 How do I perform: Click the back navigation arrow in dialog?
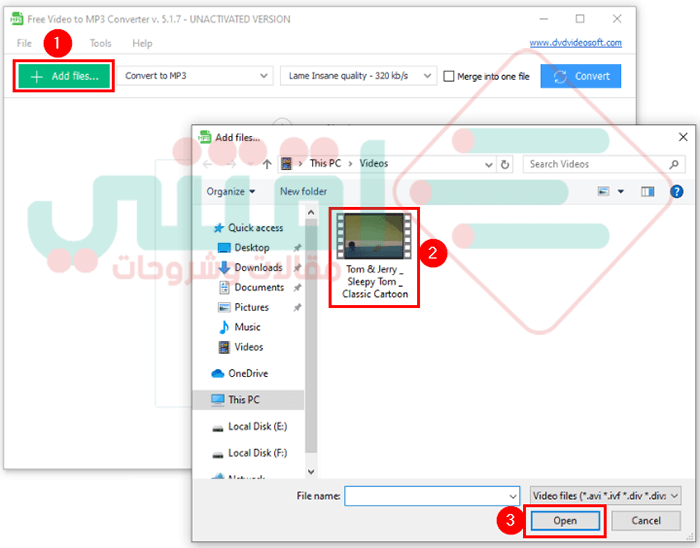[207, 164]
